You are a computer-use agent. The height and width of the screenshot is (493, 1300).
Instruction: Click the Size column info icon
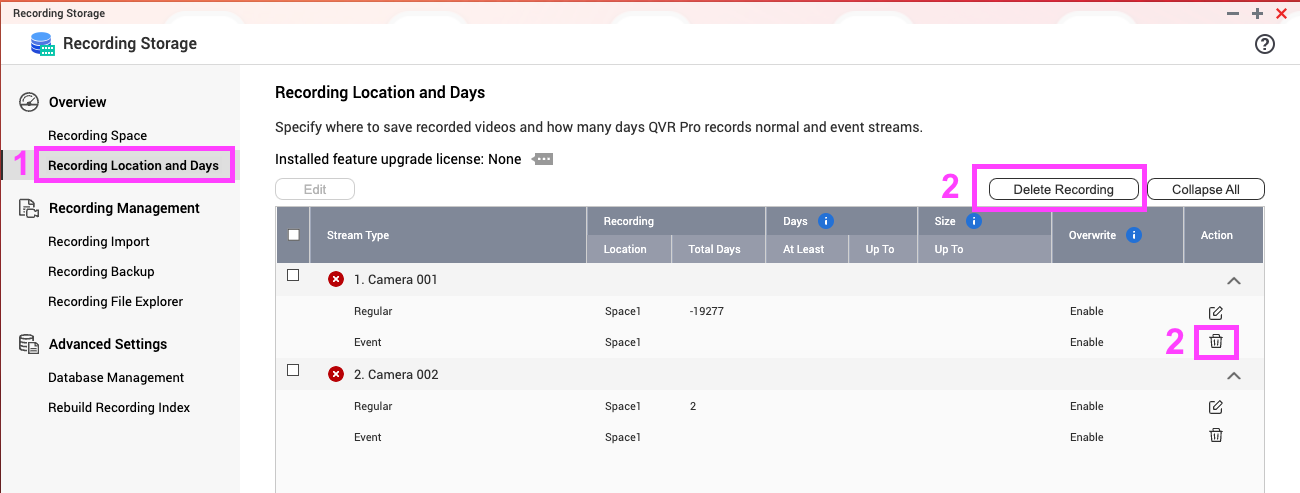click(x=974, y=221)
